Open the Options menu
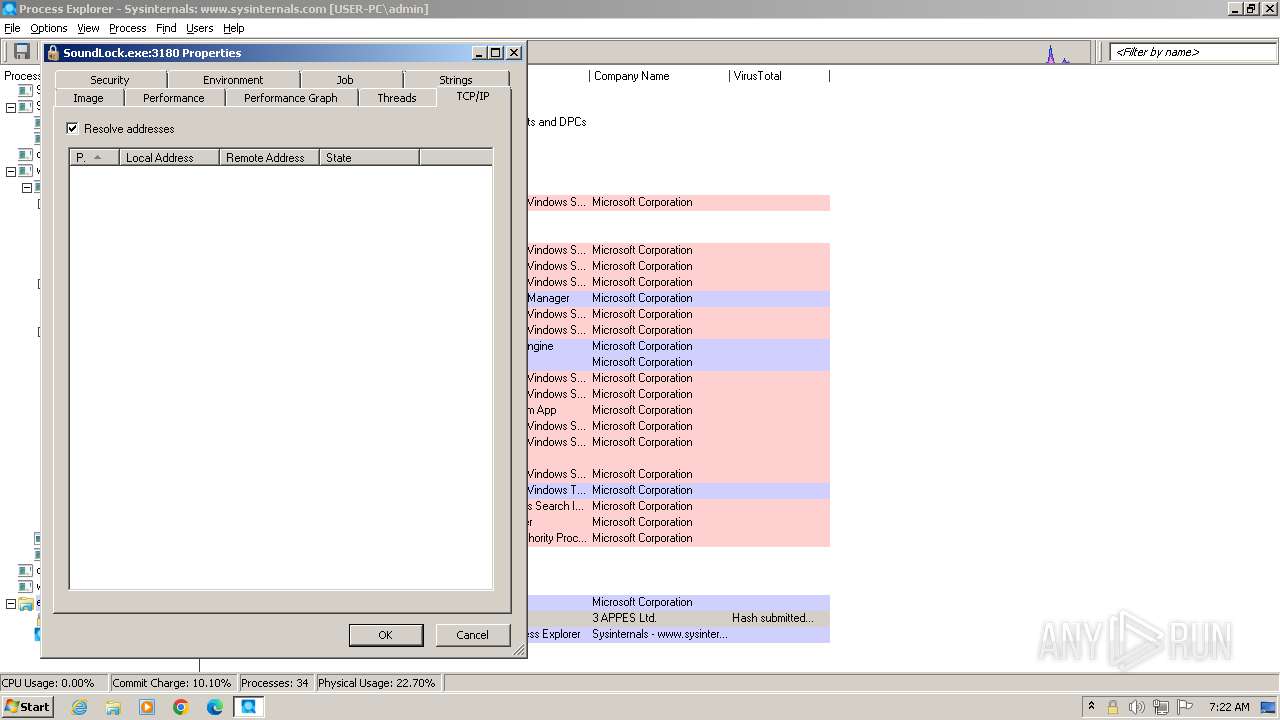The width and height of the screenshot is (1280, 720). (x=48, y=28)
